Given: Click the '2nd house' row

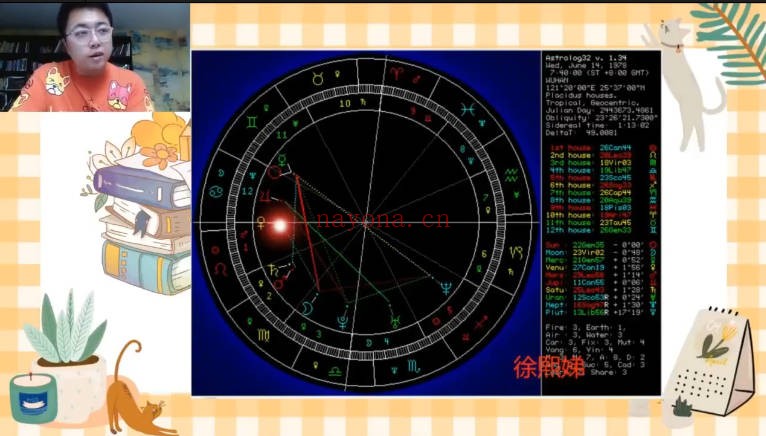Looking at the screenshot, I should 603,155.
